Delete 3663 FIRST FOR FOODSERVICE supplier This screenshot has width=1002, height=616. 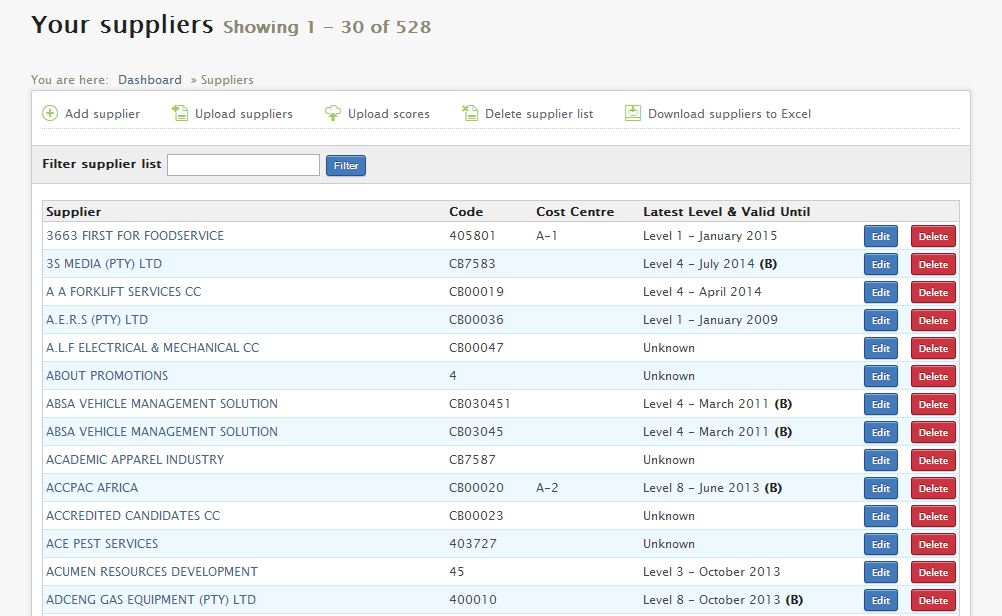click(933, 236)
